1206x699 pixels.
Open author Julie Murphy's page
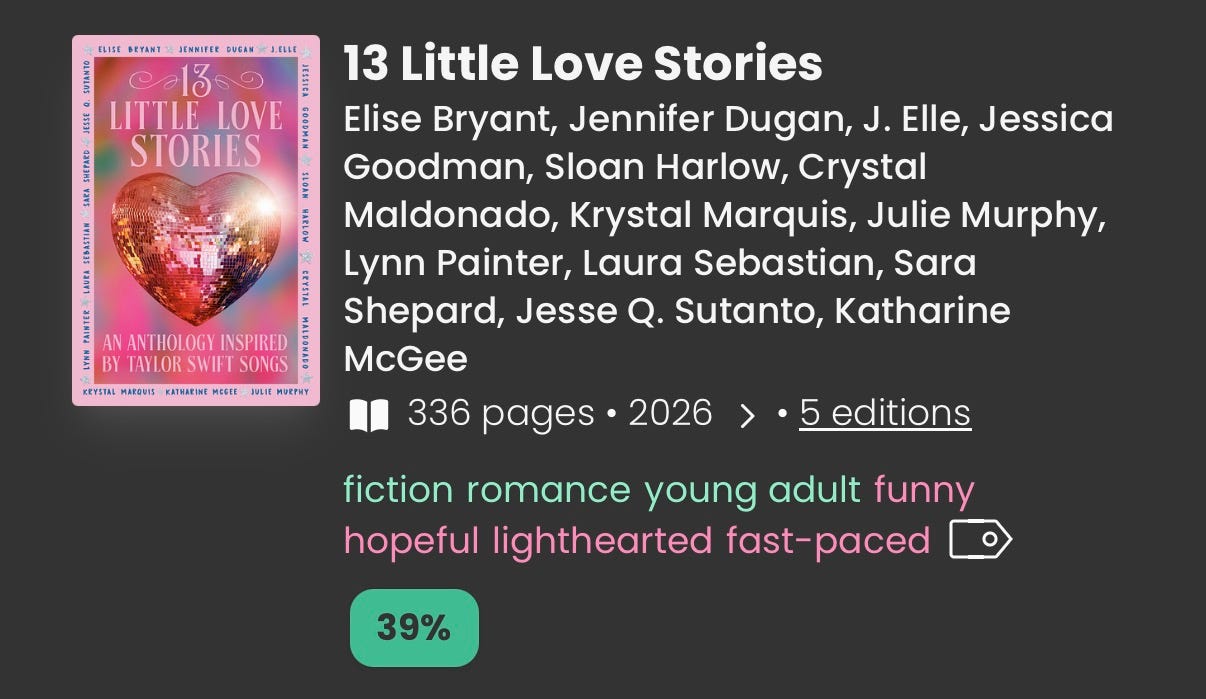click(985, 215)
